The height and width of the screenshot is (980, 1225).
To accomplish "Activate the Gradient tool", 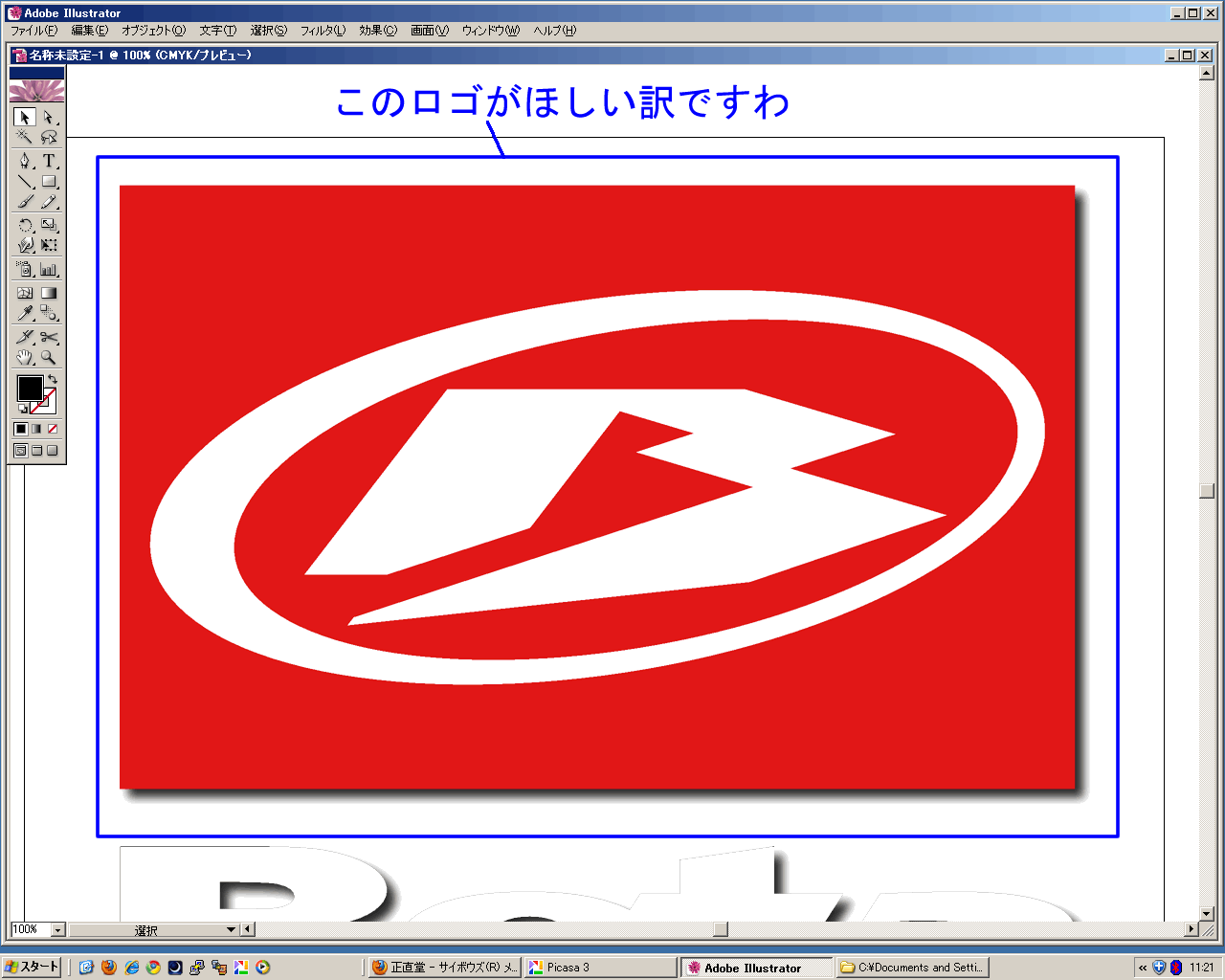I will 49,293.
